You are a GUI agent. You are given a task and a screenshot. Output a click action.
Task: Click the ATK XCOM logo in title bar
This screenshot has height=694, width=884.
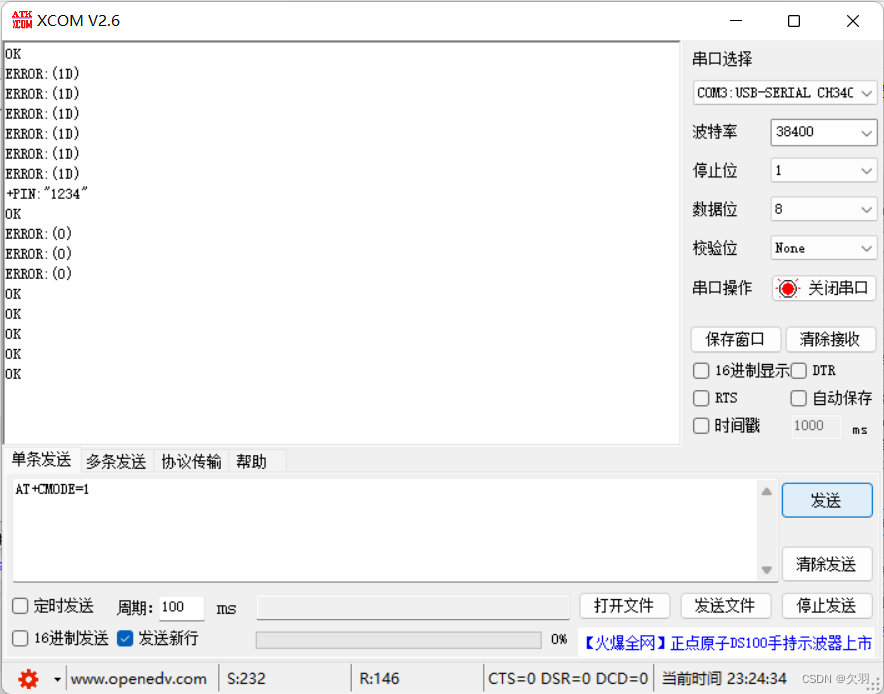[22, 19]
